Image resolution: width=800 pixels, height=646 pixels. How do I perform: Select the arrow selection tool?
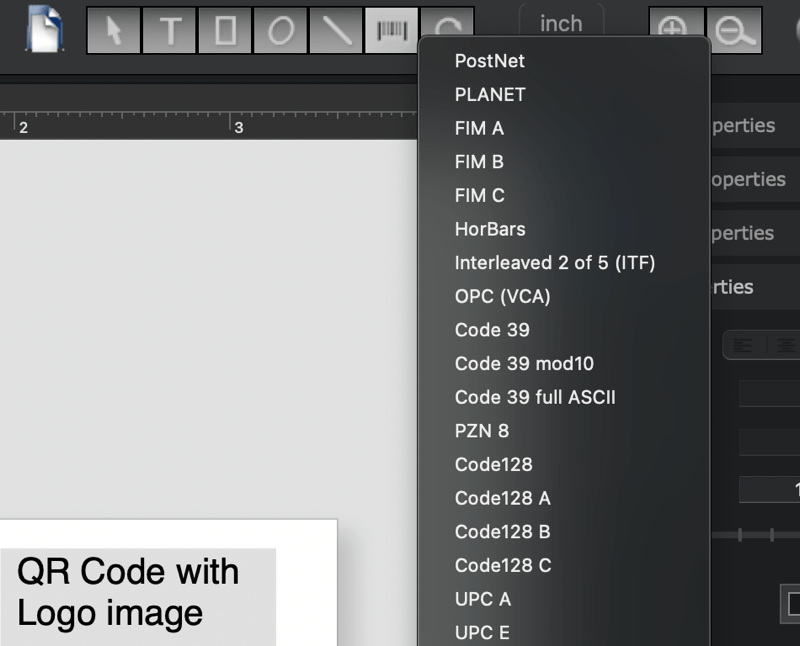click(113, 30)
